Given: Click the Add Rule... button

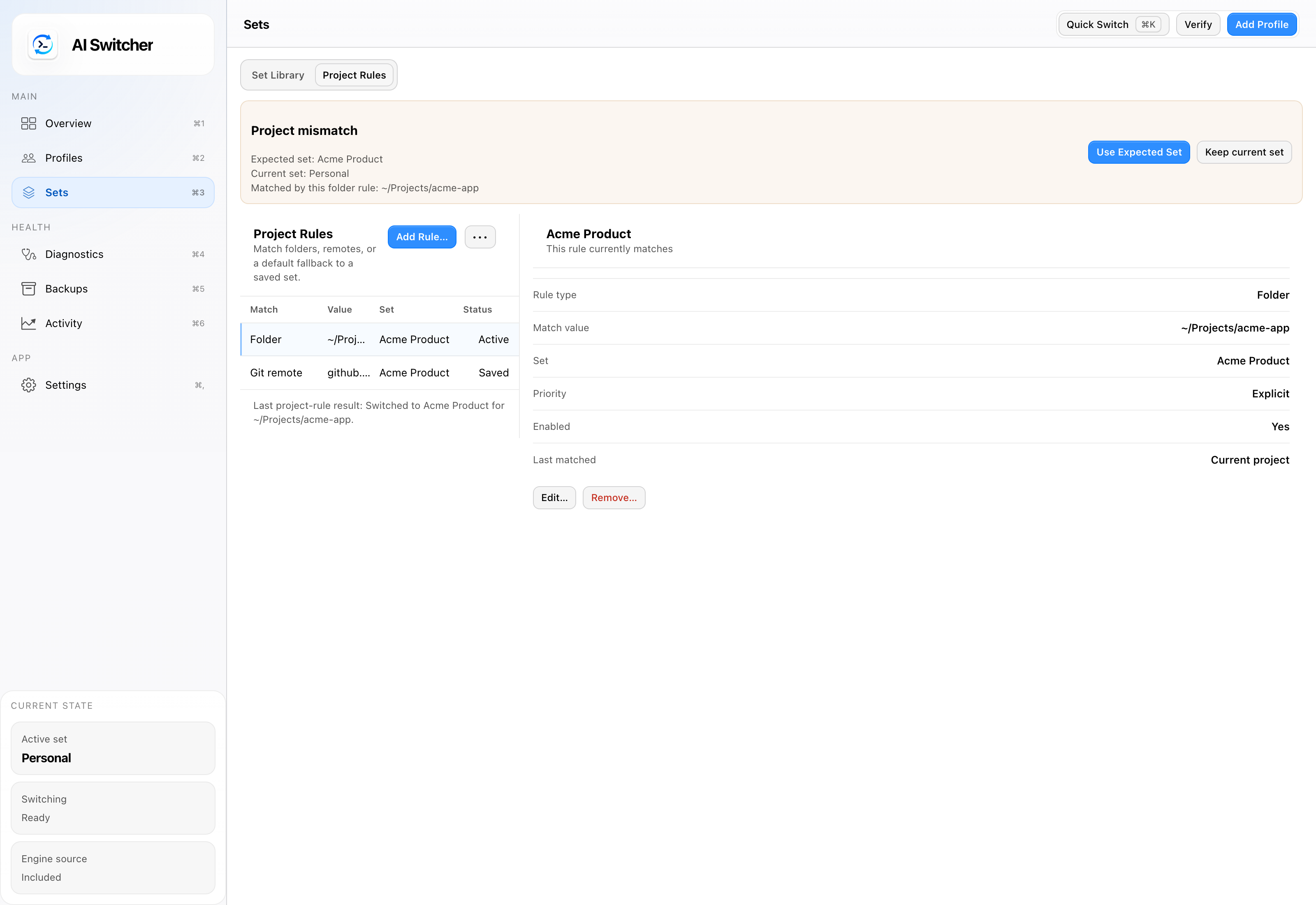Looking at the screenshot, I should [422, 237].
